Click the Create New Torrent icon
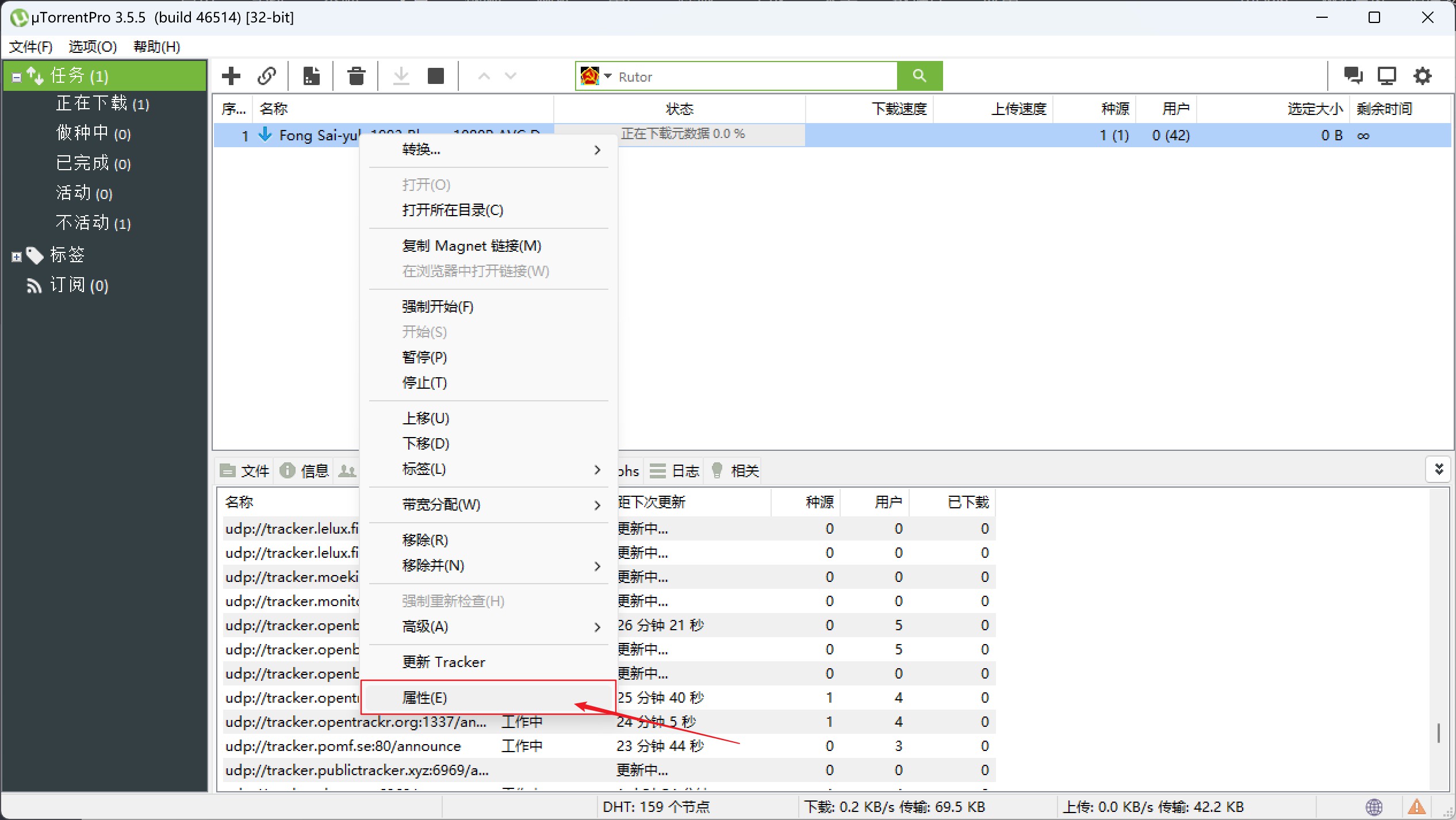The width and height of the screenshot is (1456, 820). click(x=312, y=76)
